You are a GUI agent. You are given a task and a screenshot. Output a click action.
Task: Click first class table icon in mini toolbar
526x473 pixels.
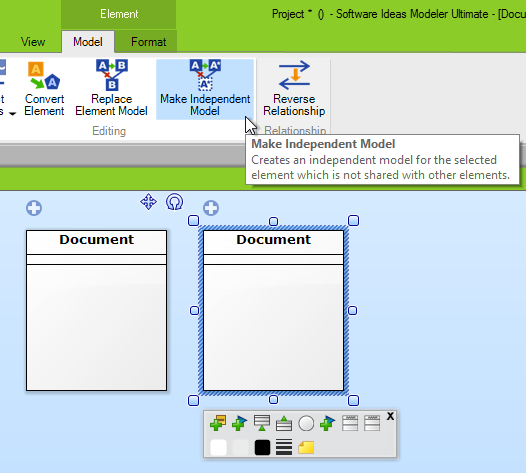click(350, 423)
